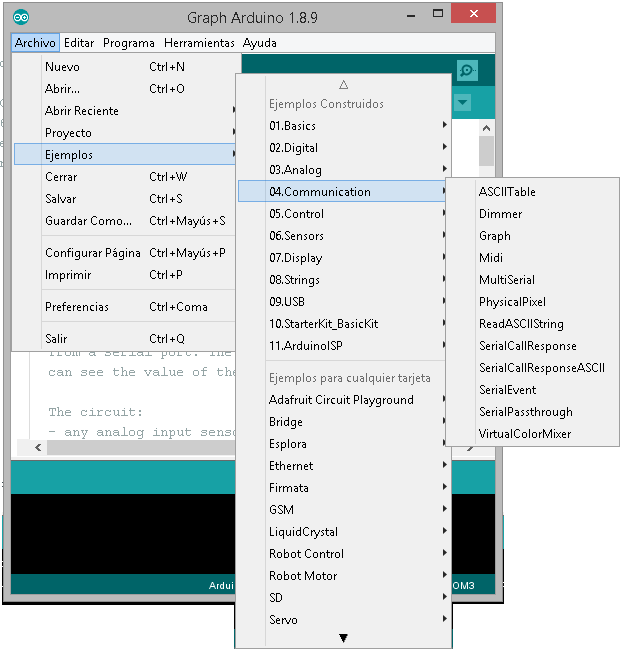The height and width of the screenshot is (653, 624).
Task: Click the downward scroll arrow below the examples list
Action: [x=343, y=638]
